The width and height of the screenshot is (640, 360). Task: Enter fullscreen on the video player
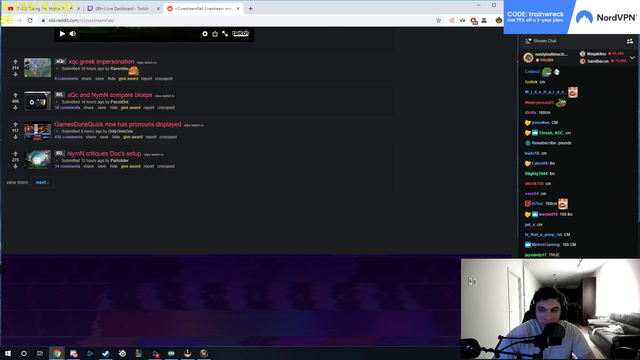(x=225, y=34)
